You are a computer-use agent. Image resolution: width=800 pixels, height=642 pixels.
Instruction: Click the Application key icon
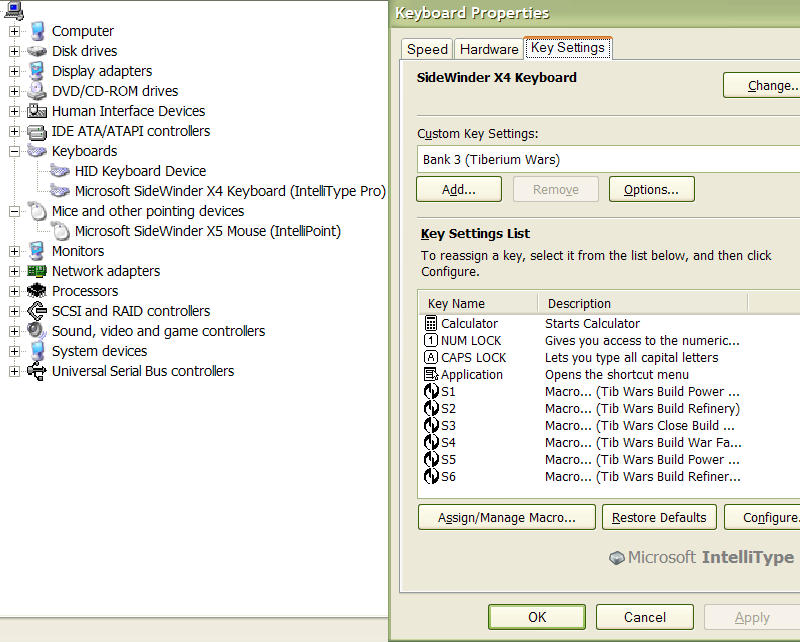click(x=431, y=374)
